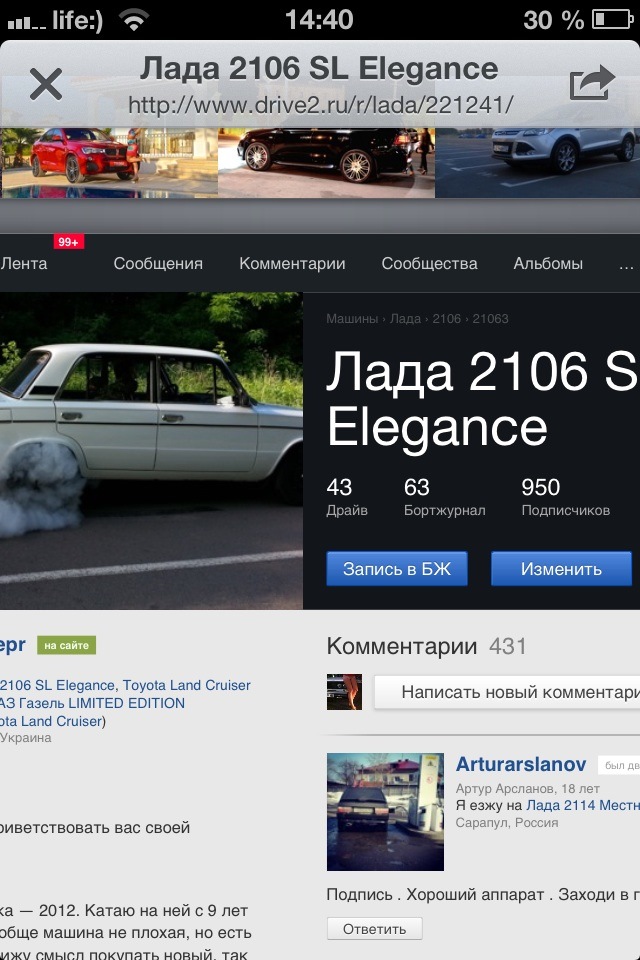
Task: Tap the Сарапул, Россия location text
Action: (506, 823)
